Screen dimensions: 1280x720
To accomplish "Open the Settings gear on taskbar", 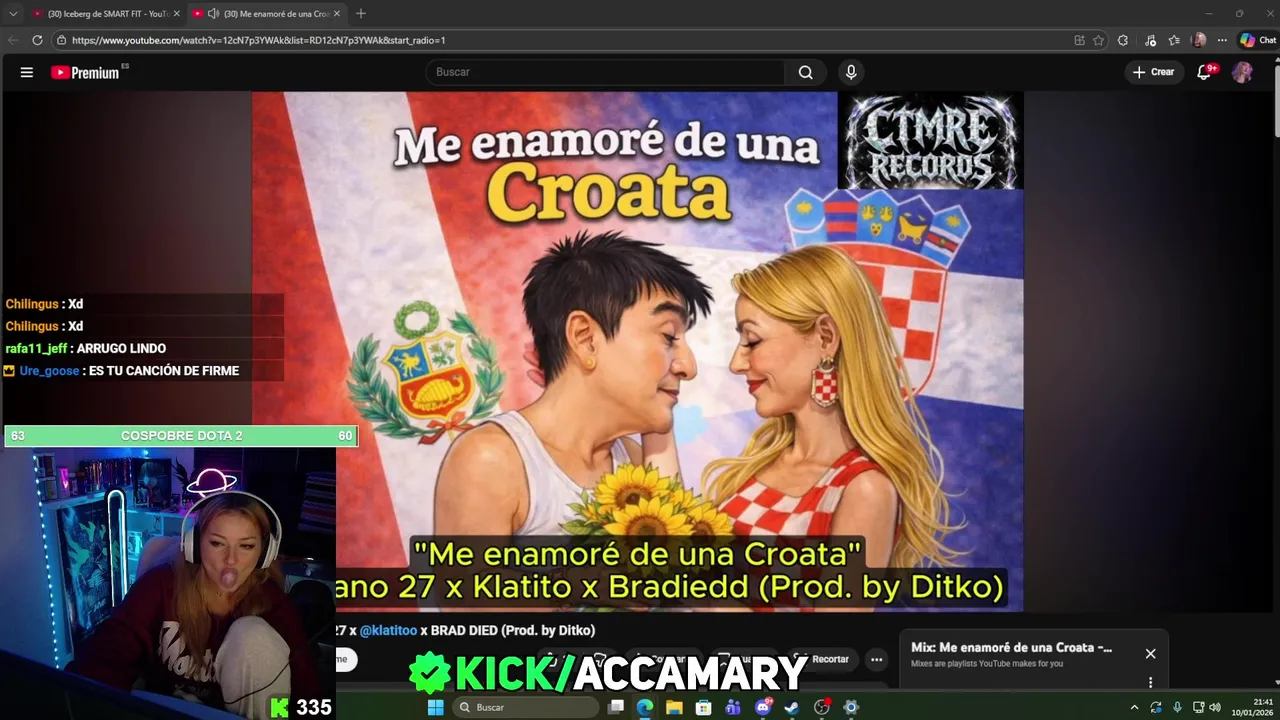I will pos(851,707).
